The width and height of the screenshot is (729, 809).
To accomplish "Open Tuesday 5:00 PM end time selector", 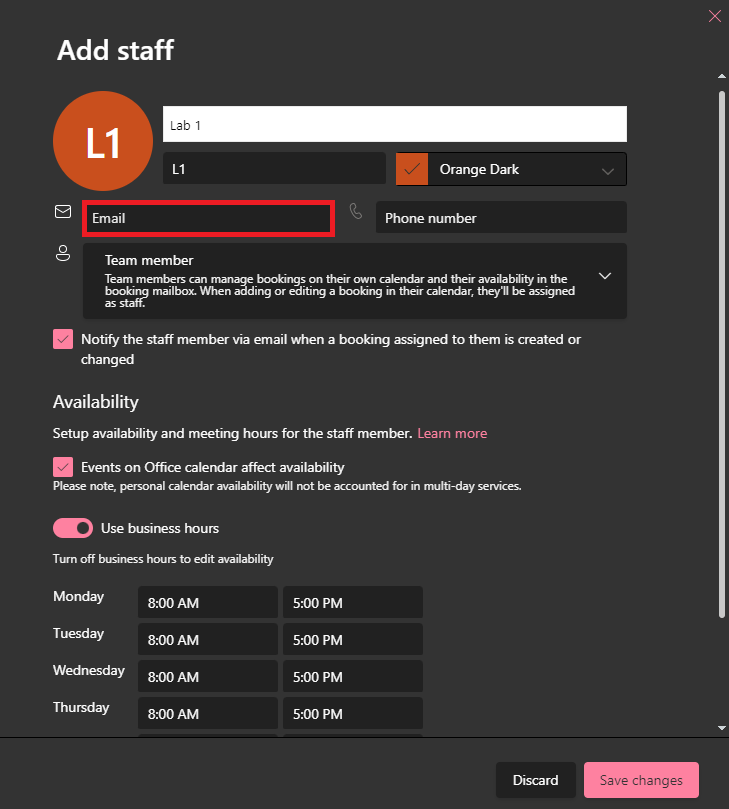I will tap(352, 638).
